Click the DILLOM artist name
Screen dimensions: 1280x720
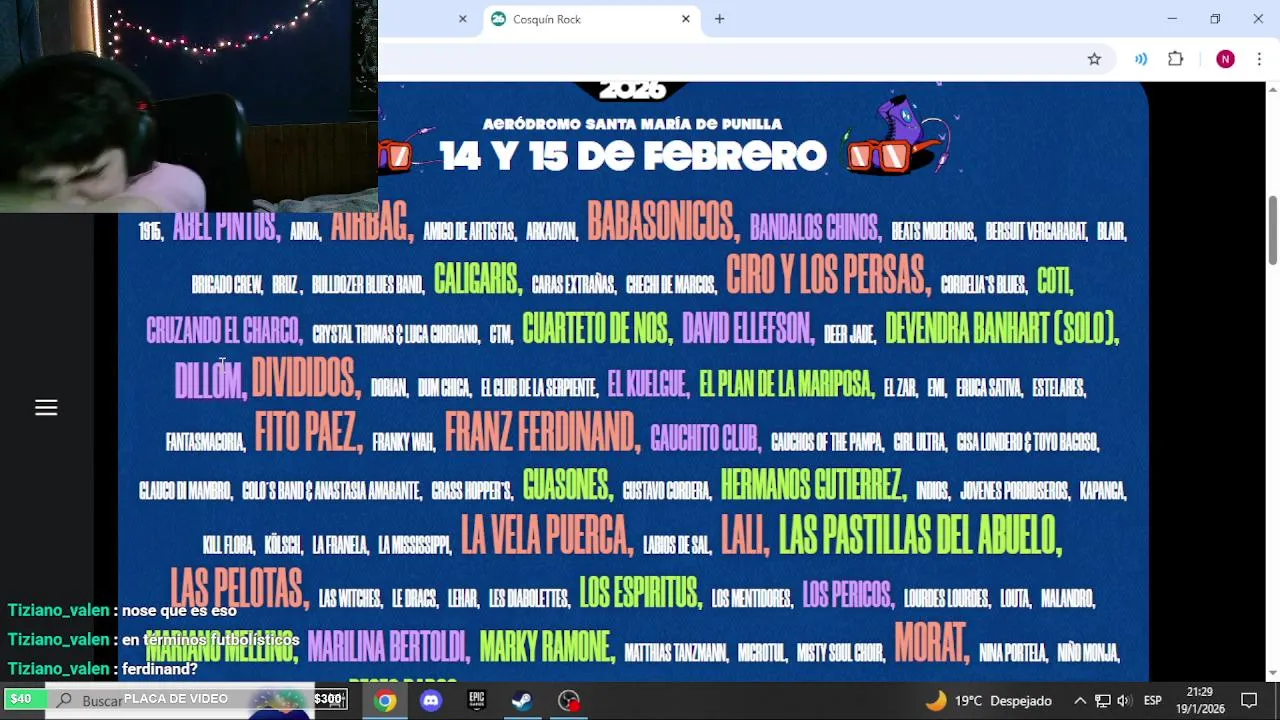click(x=210, y=381)
